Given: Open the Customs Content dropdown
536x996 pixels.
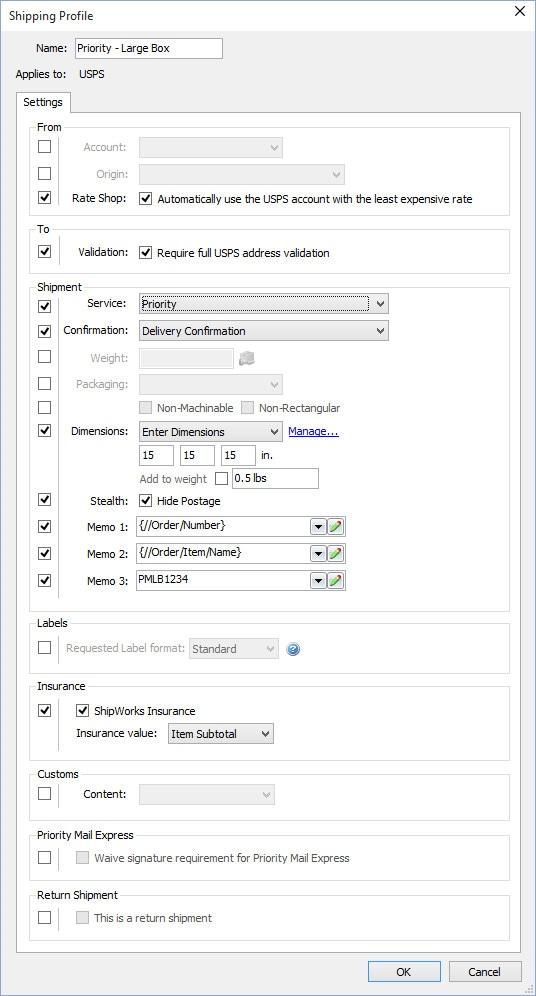Looking at the screenshot, I should 207,794.
